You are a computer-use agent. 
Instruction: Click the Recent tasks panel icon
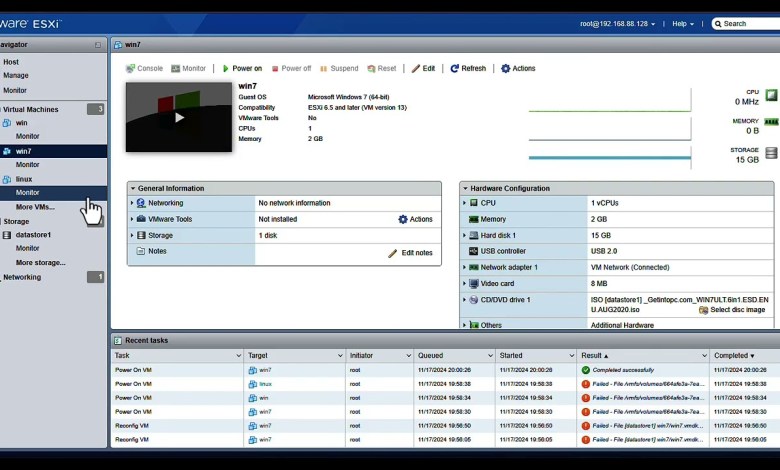tap(118, 341)
